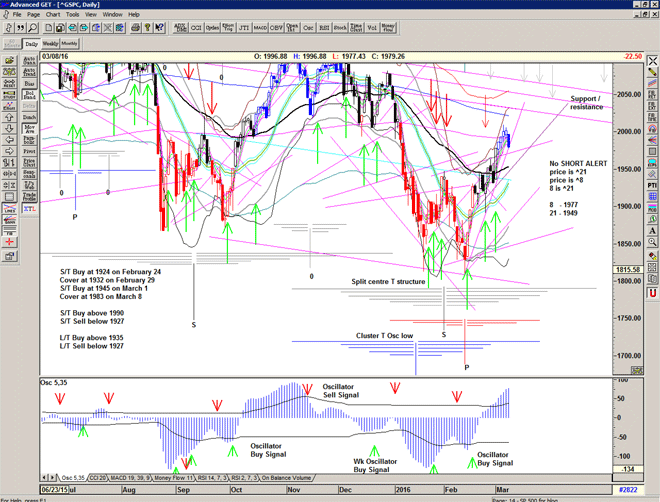The width and height of the screenshot is (660, 502).
Task: Open the Chart menu
Action: [52, 15]
